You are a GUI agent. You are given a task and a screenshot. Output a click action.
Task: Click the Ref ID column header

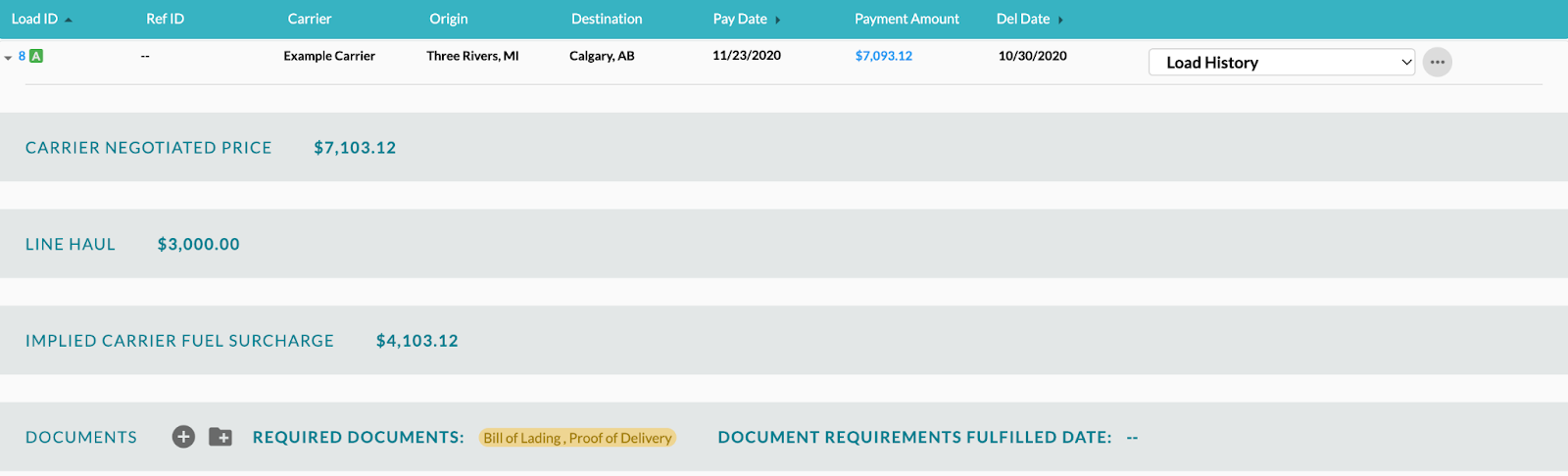pyautogui.click(x=165, y=19)
